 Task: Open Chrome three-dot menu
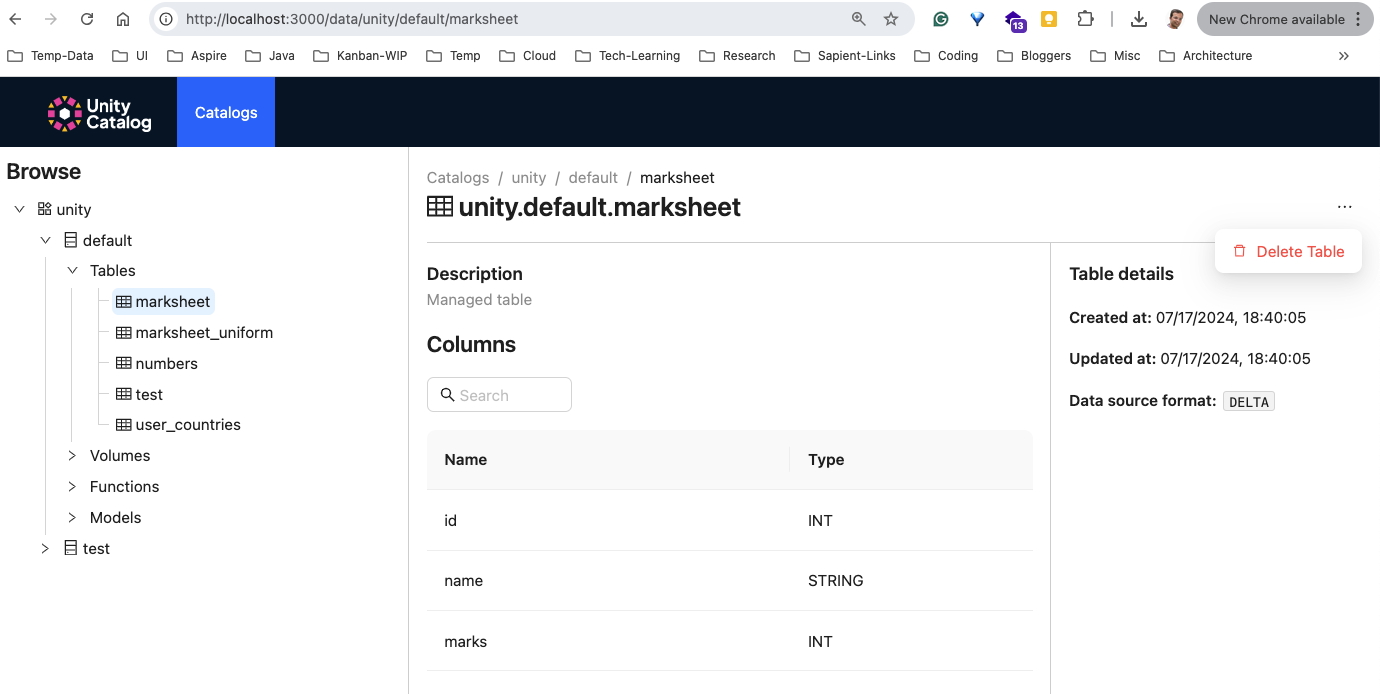[x=1357, y=19]
